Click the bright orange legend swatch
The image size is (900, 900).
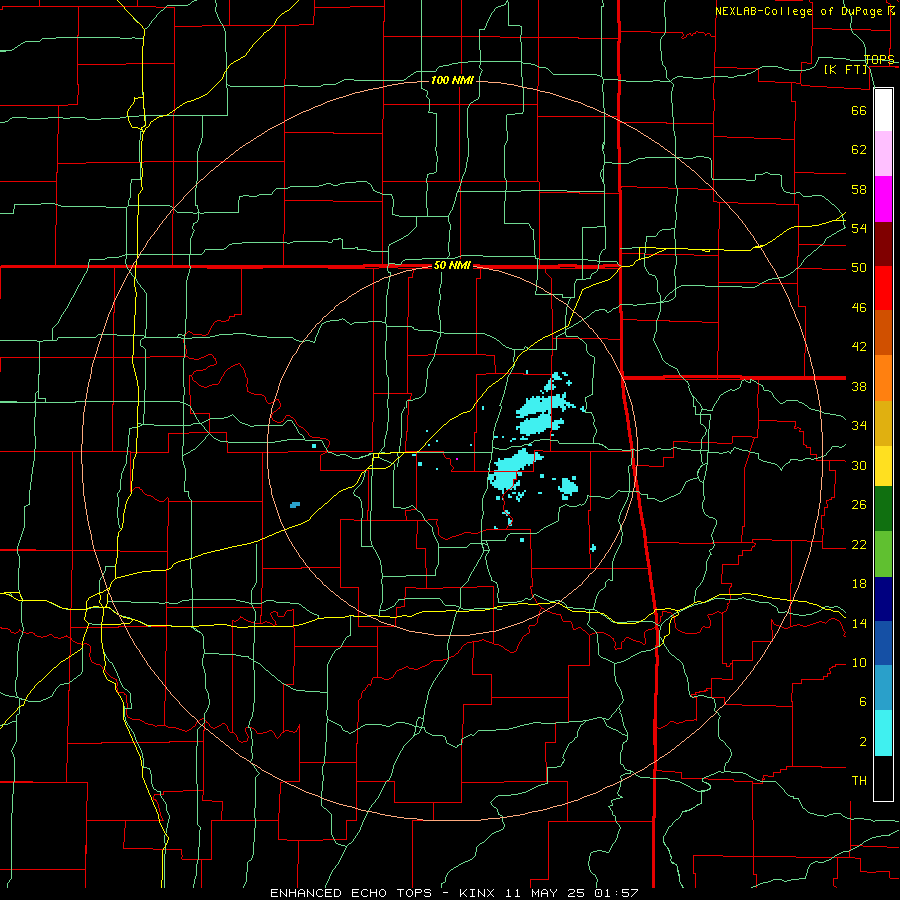click(883, 378)
